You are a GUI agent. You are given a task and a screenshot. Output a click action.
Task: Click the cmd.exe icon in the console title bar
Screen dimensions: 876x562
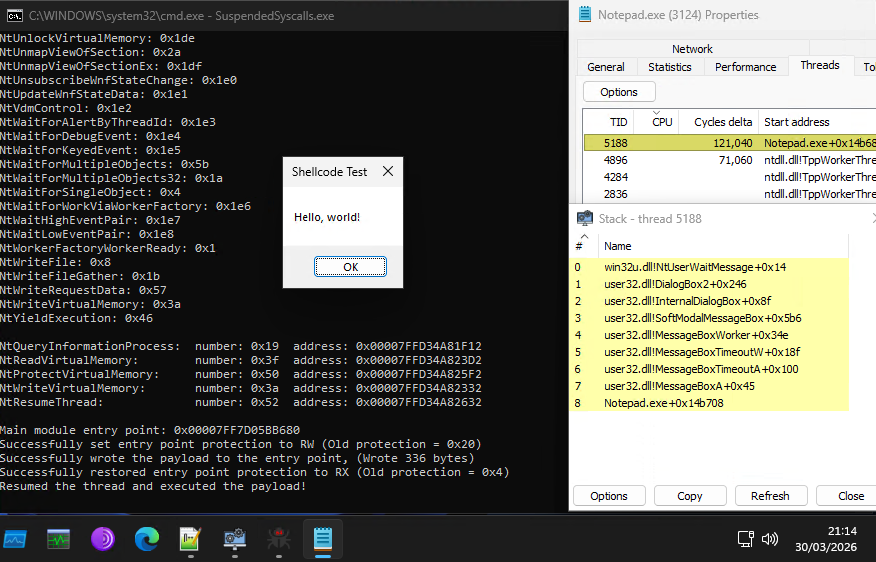pyautogui.click(x=15, y=16)
